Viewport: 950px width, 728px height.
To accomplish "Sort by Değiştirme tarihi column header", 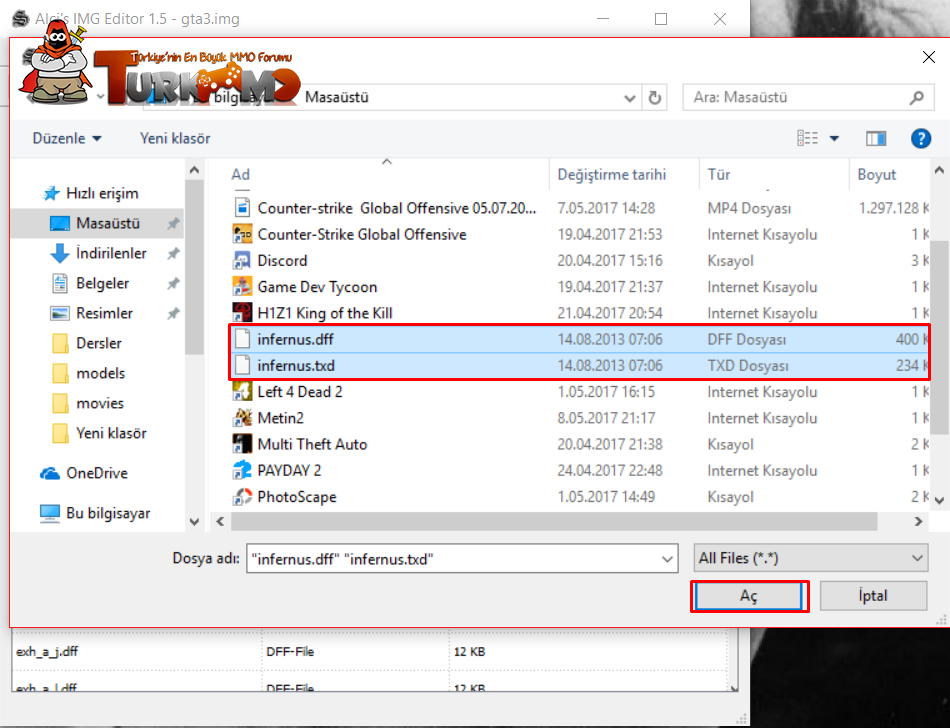I will coord(612,174).
